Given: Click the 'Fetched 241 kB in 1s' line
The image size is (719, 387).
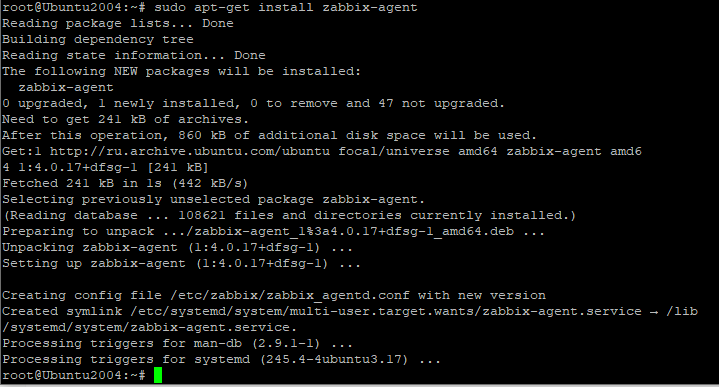Looking at the screenshot, I should coord(125,184).
